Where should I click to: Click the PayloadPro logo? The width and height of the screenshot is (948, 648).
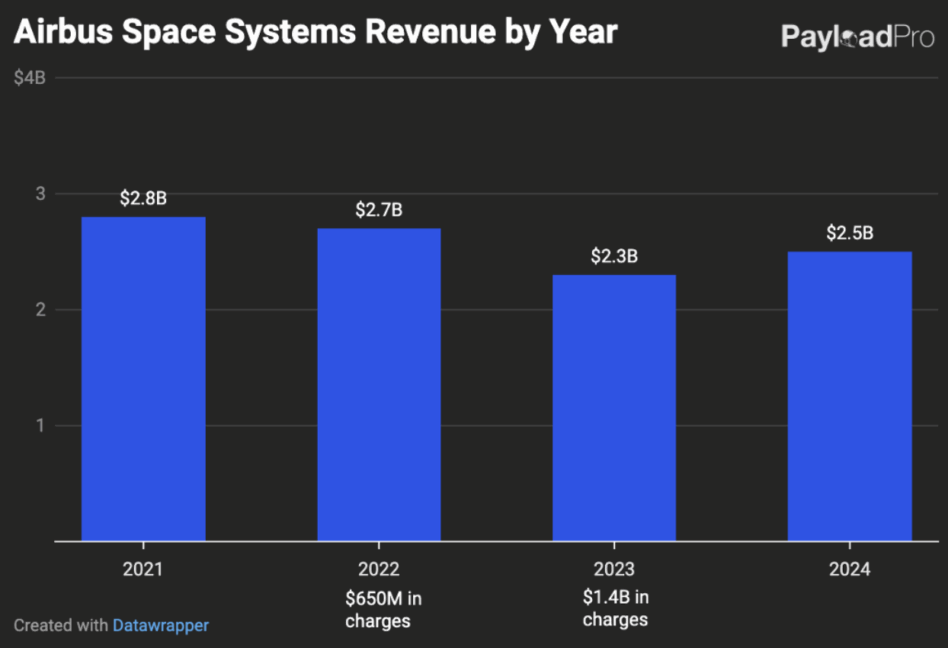pyautogui.click(x=857, y=36)
